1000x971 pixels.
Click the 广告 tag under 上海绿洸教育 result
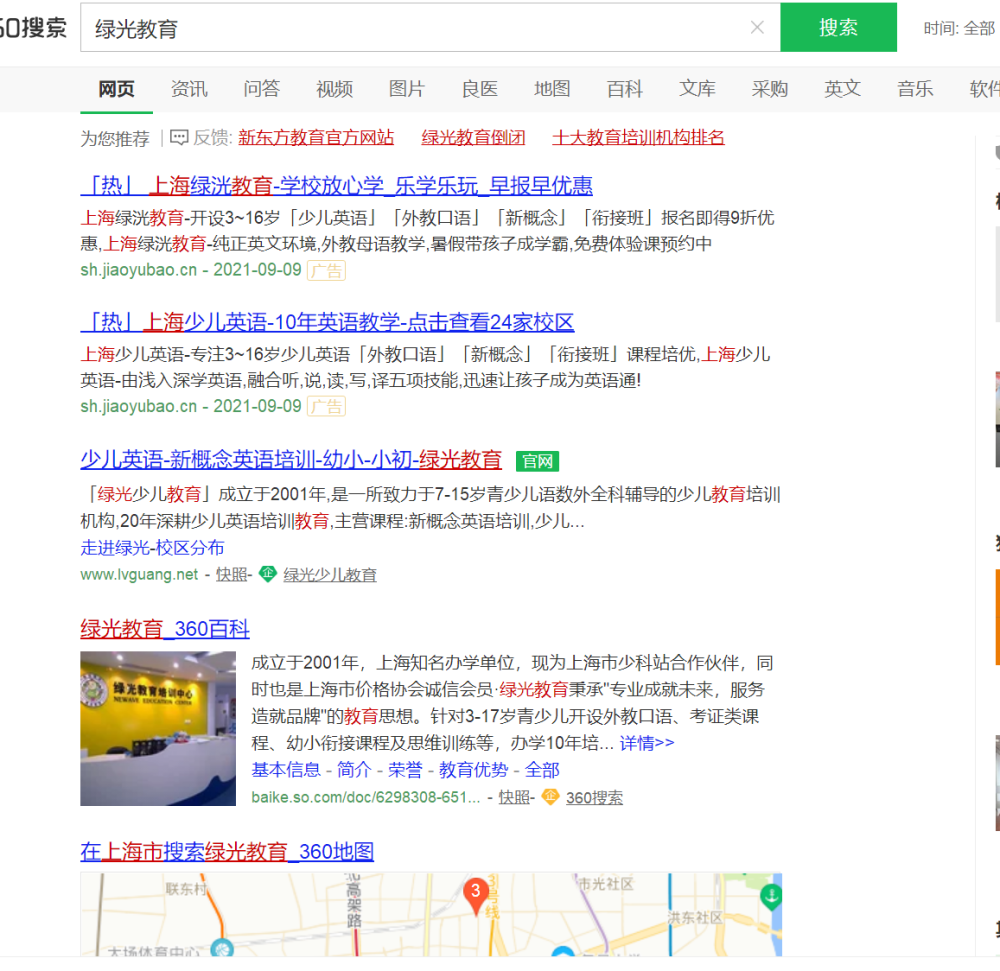click(327, 270)
